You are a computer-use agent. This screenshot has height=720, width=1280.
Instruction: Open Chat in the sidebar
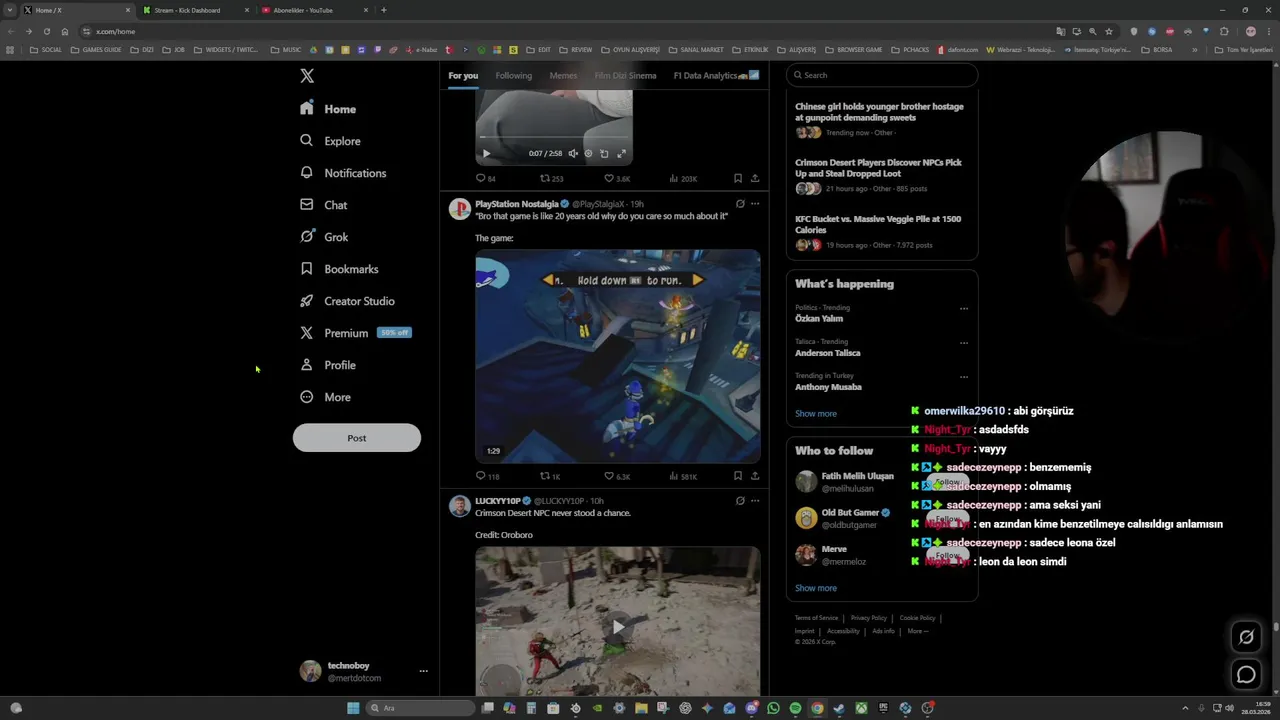[324, 205]
